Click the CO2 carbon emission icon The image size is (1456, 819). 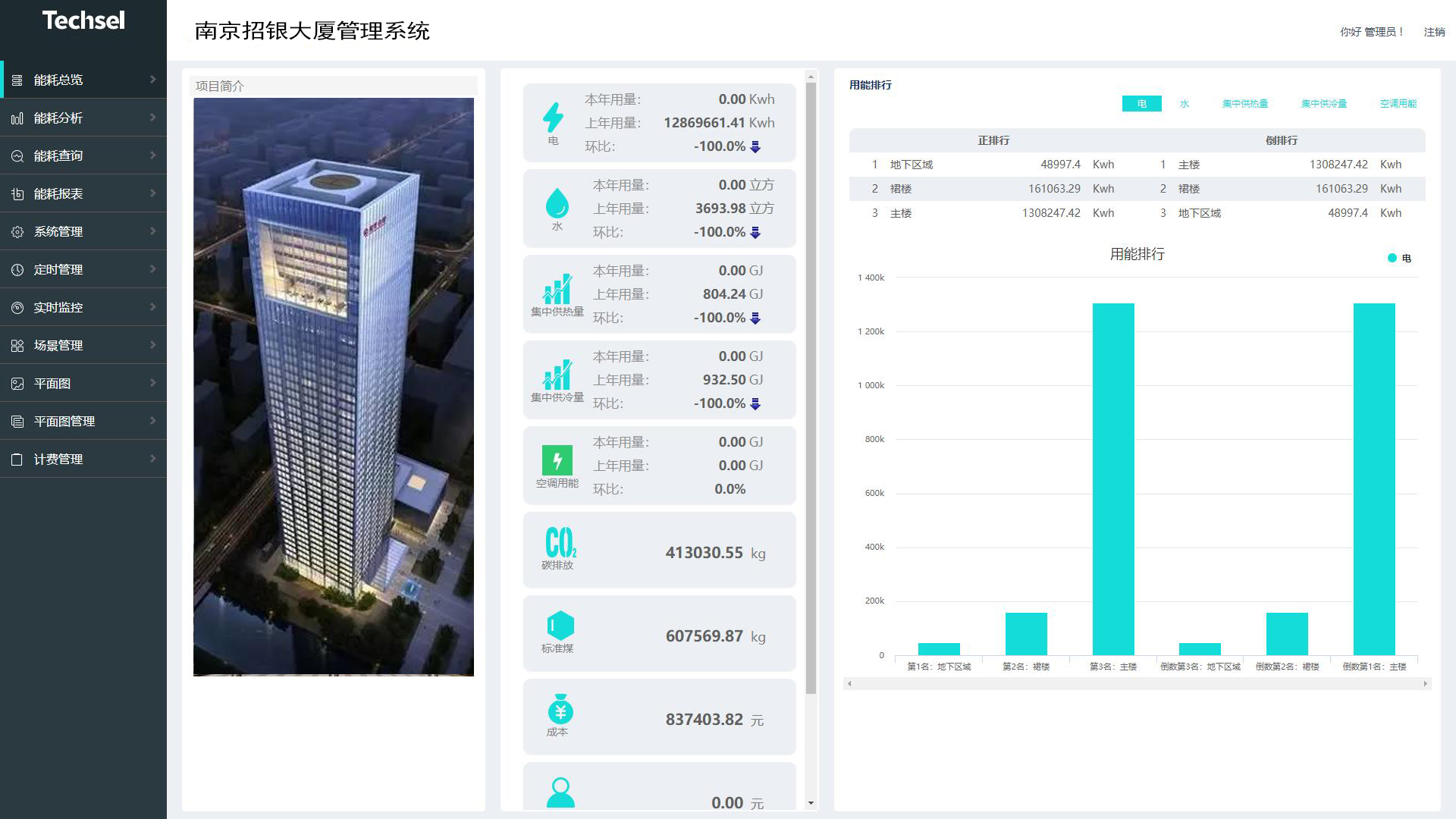[560, 542]
